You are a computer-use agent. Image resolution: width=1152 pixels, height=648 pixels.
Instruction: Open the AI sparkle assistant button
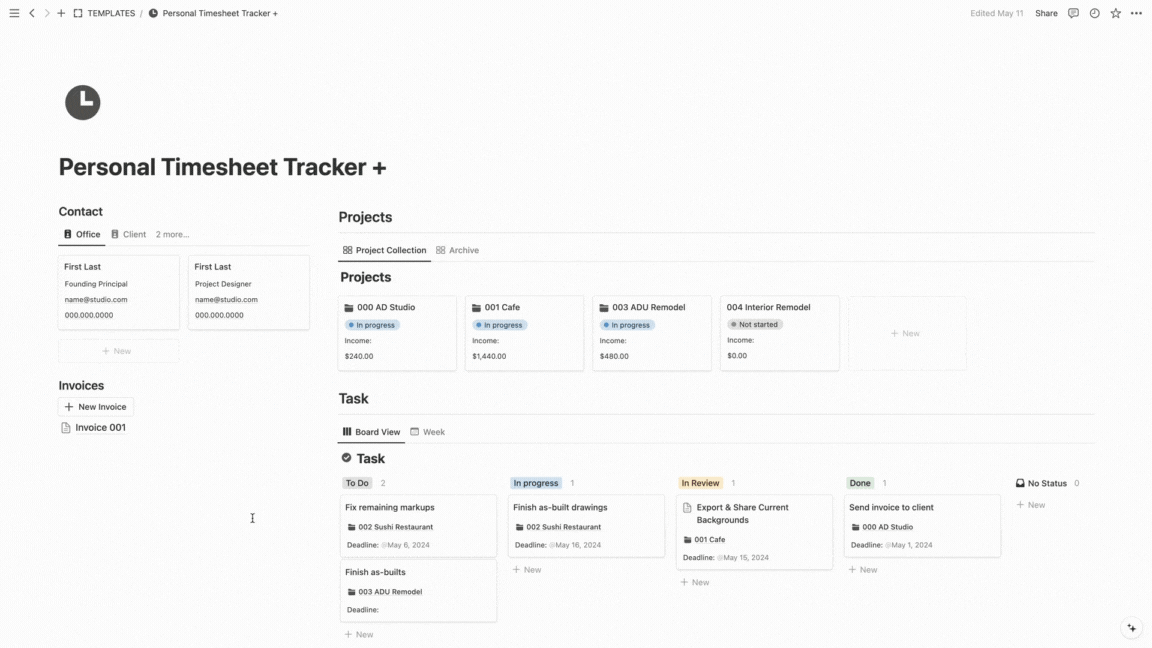click(1131, 628)
